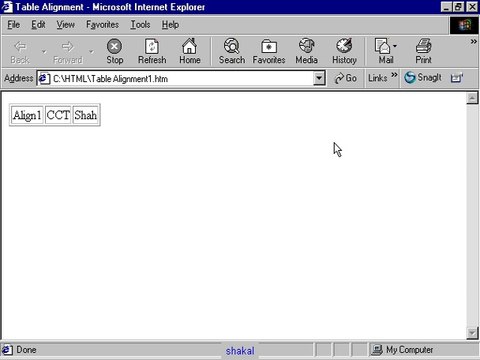480x360 pixels.
Task: Select the CCT table cell
Action: (58, 115)
